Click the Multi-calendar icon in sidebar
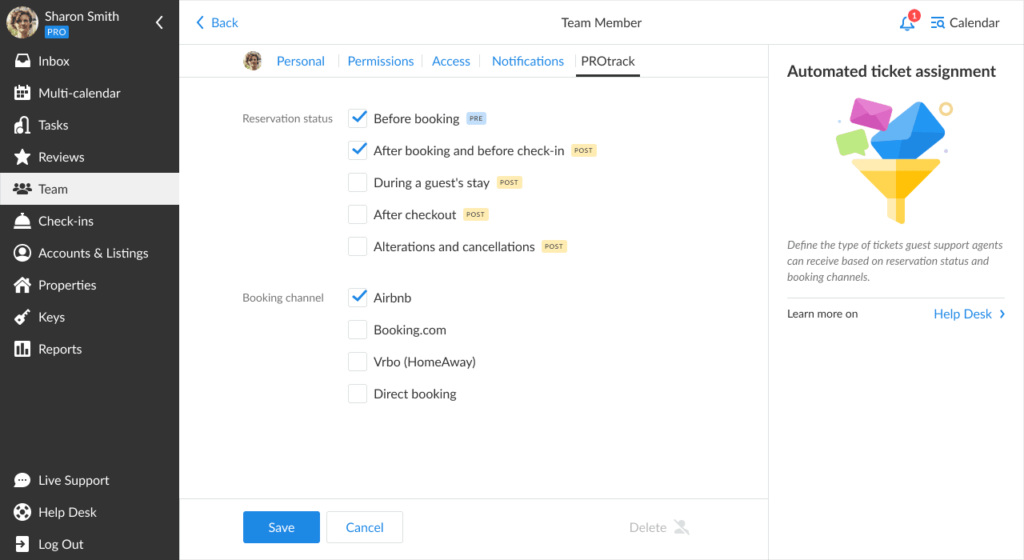 pyautogui.click(x=22, y=93)
